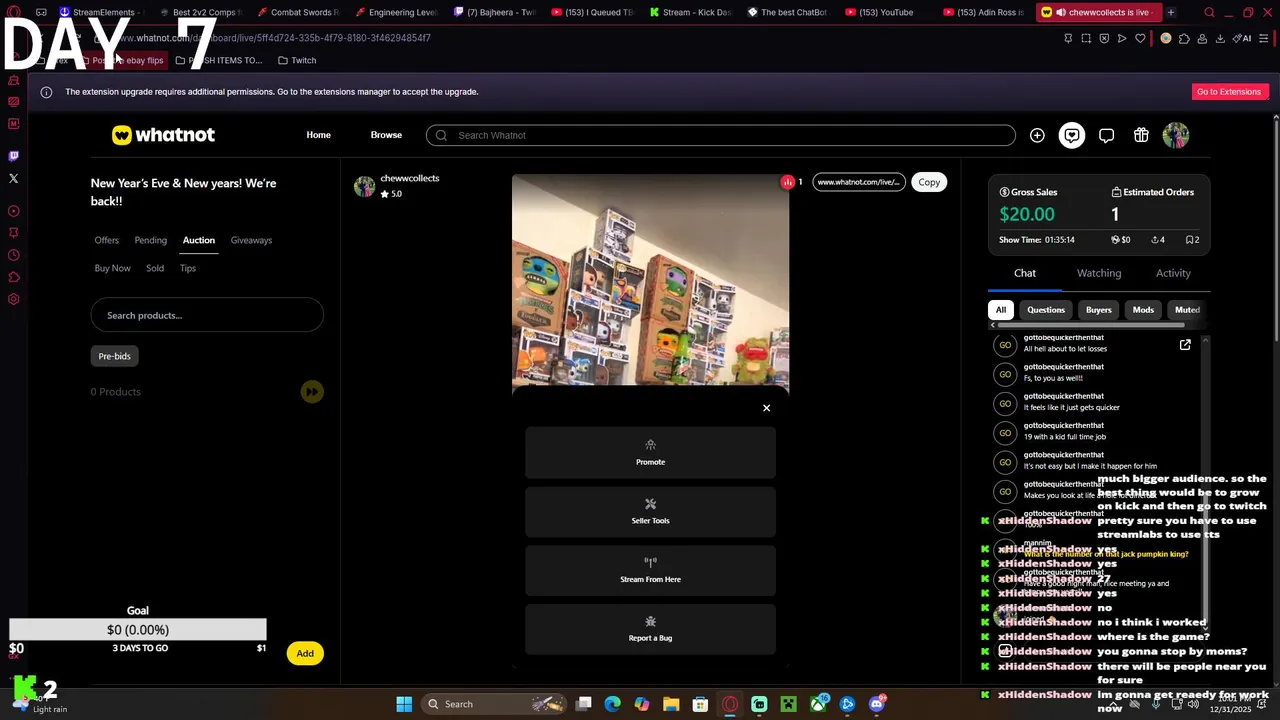Click the www.whatnot.com/live link field
Screen dimensions: 1280x720
(858, 182)
